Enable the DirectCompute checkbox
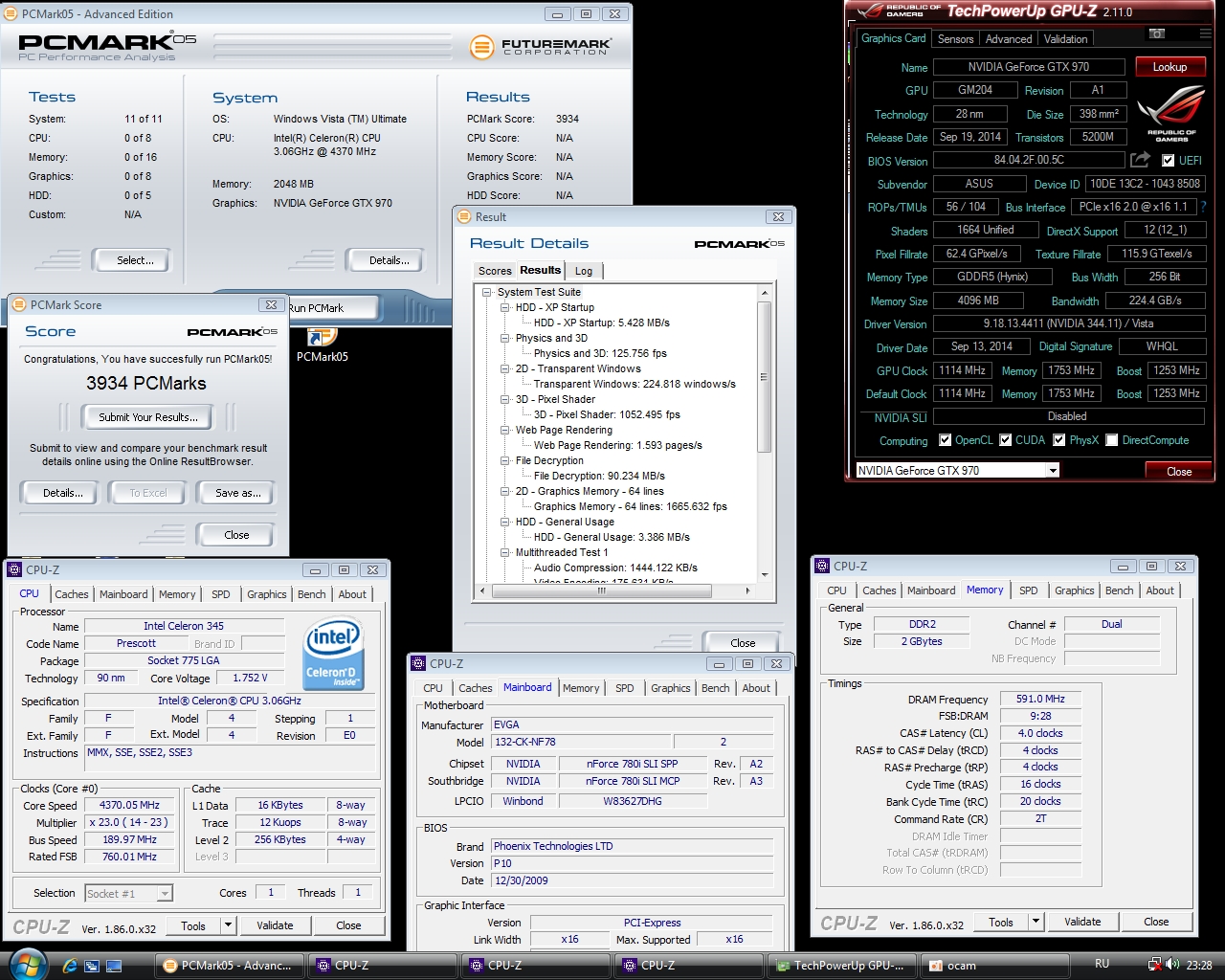 click(x=1111, y=440)
